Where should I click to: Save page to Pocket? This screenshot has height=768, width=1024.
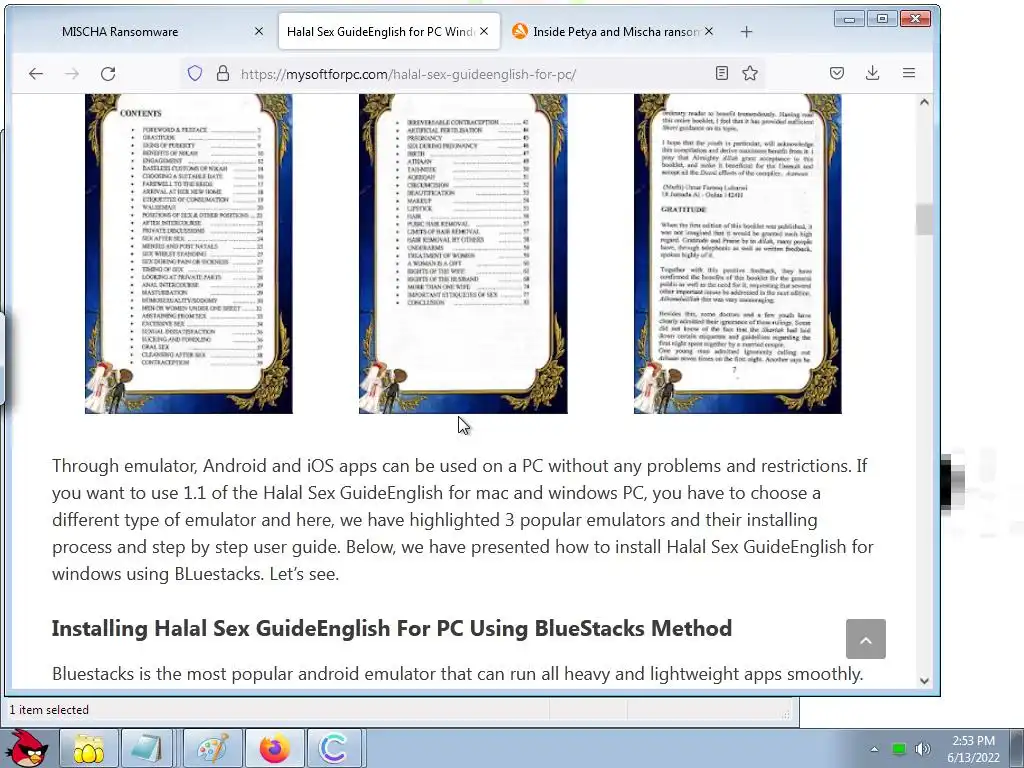click(x=837, y=73)
